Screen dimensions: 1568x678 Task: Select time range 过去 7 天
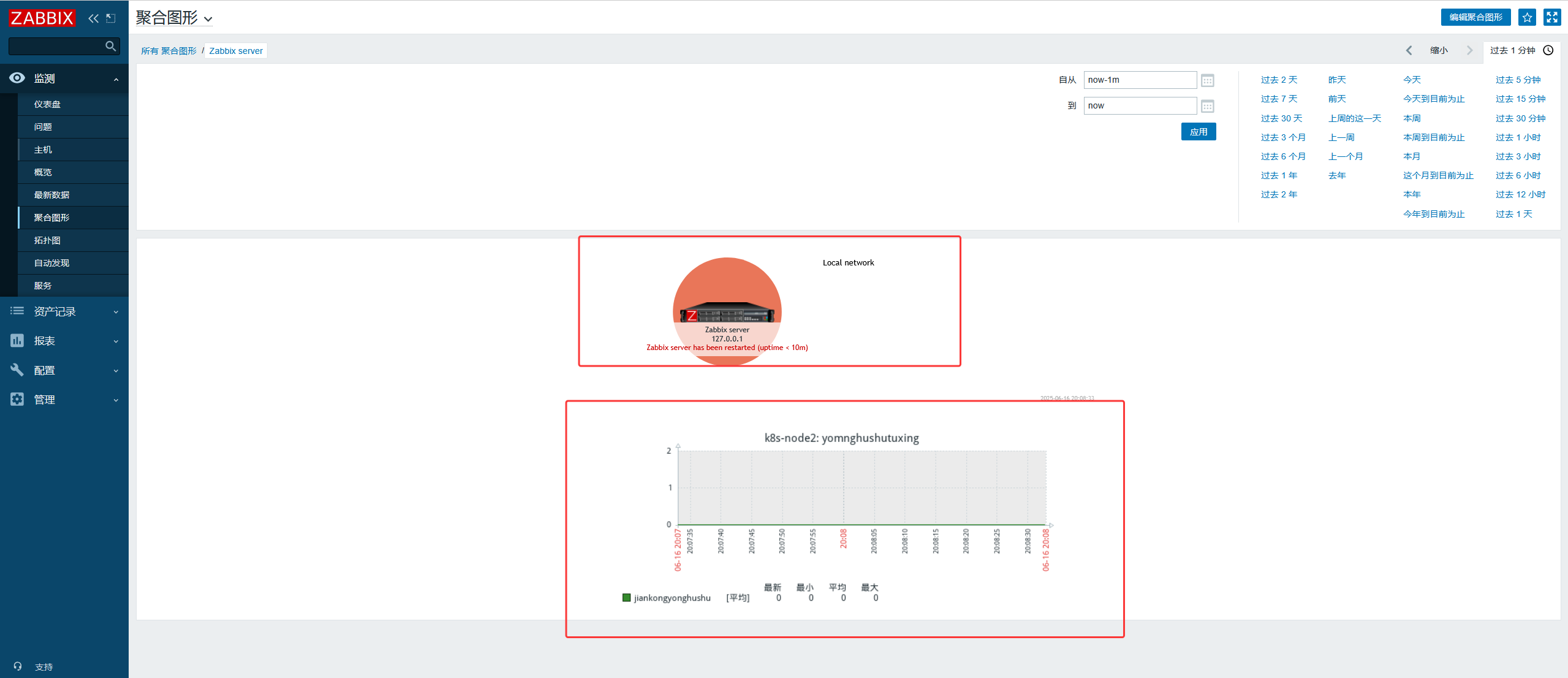[x=1279, y=99]
